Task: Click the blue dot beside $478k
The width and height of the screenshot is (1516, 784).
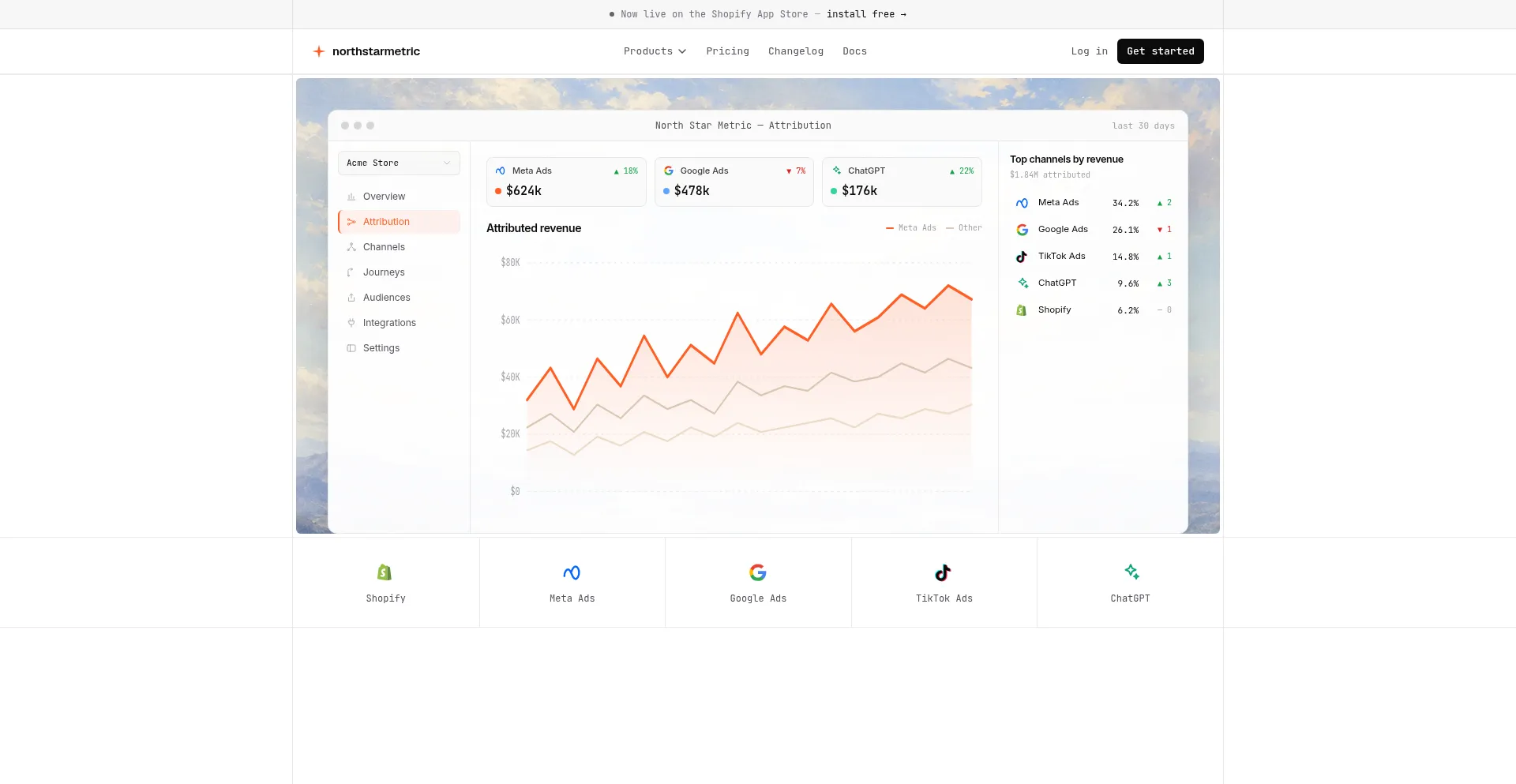Action: click(x=666, y=191)
